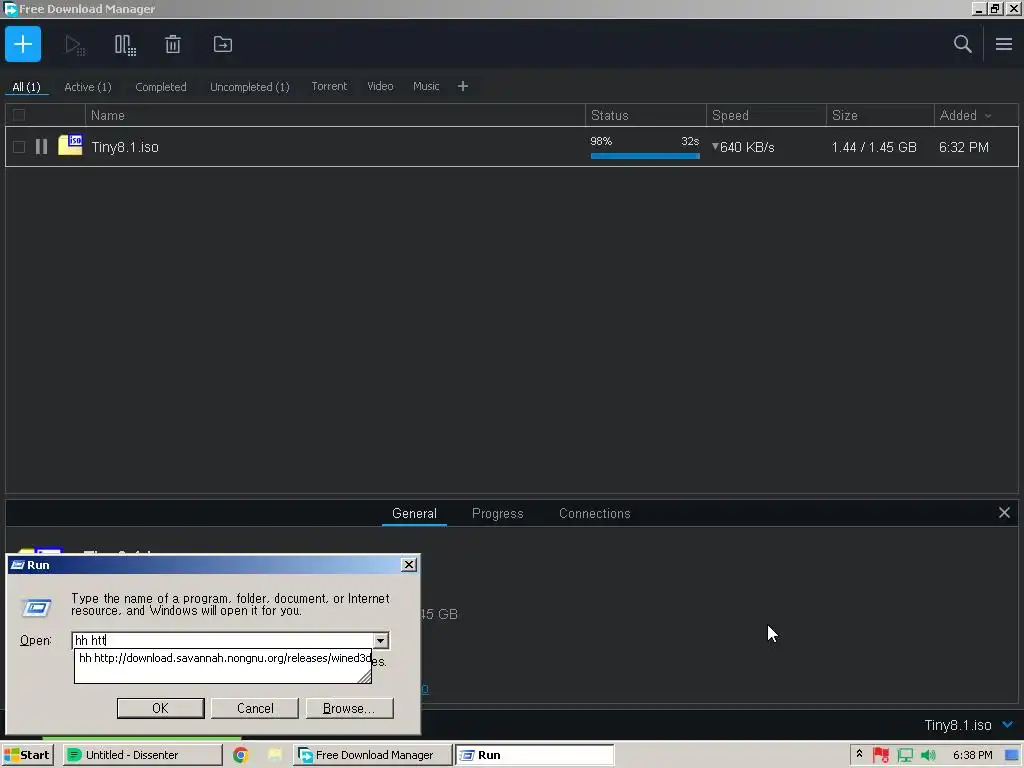Add a new download with the plus button

(x=23, y=44)
